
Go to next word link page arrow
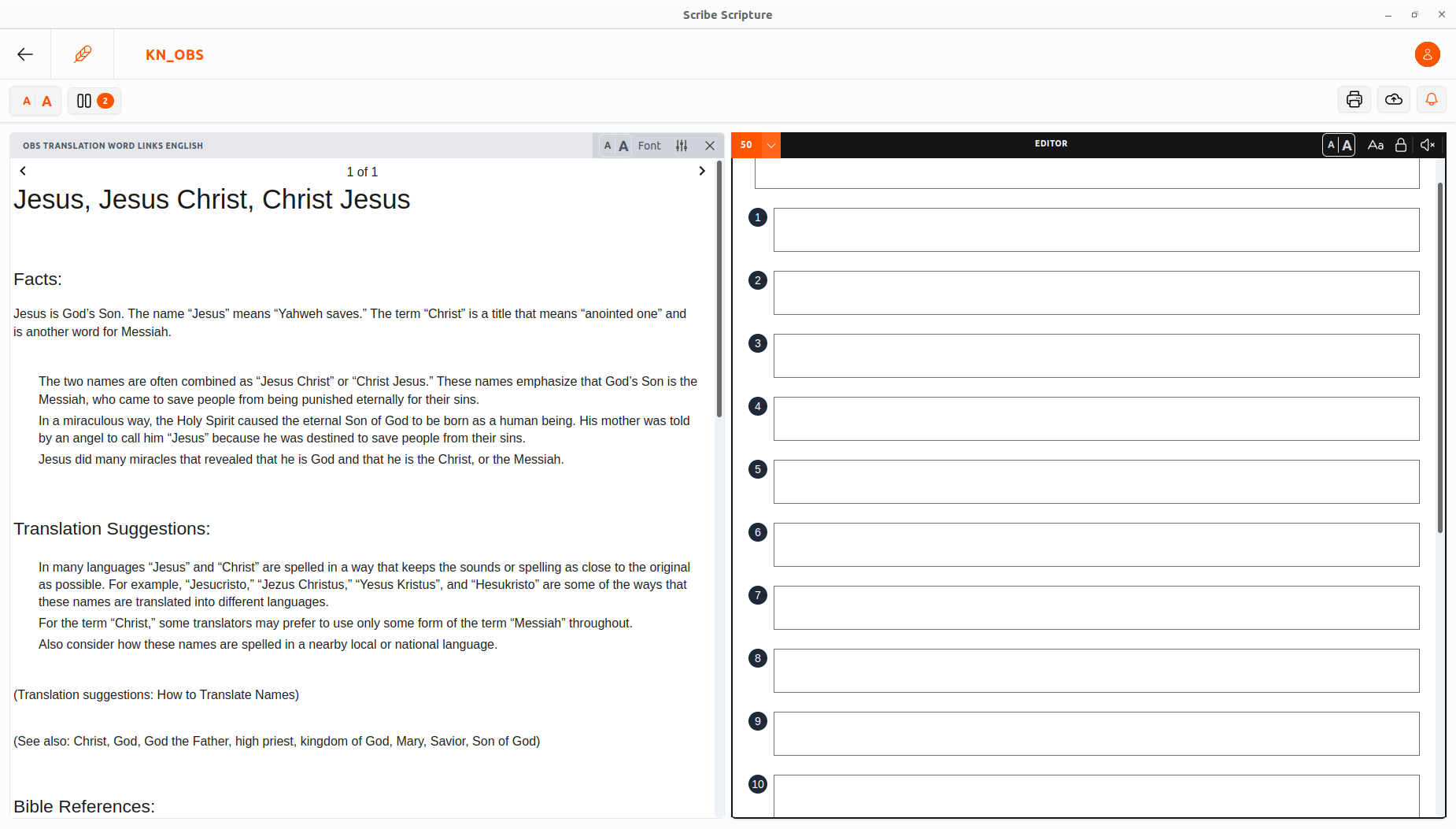tap(701, 171)
